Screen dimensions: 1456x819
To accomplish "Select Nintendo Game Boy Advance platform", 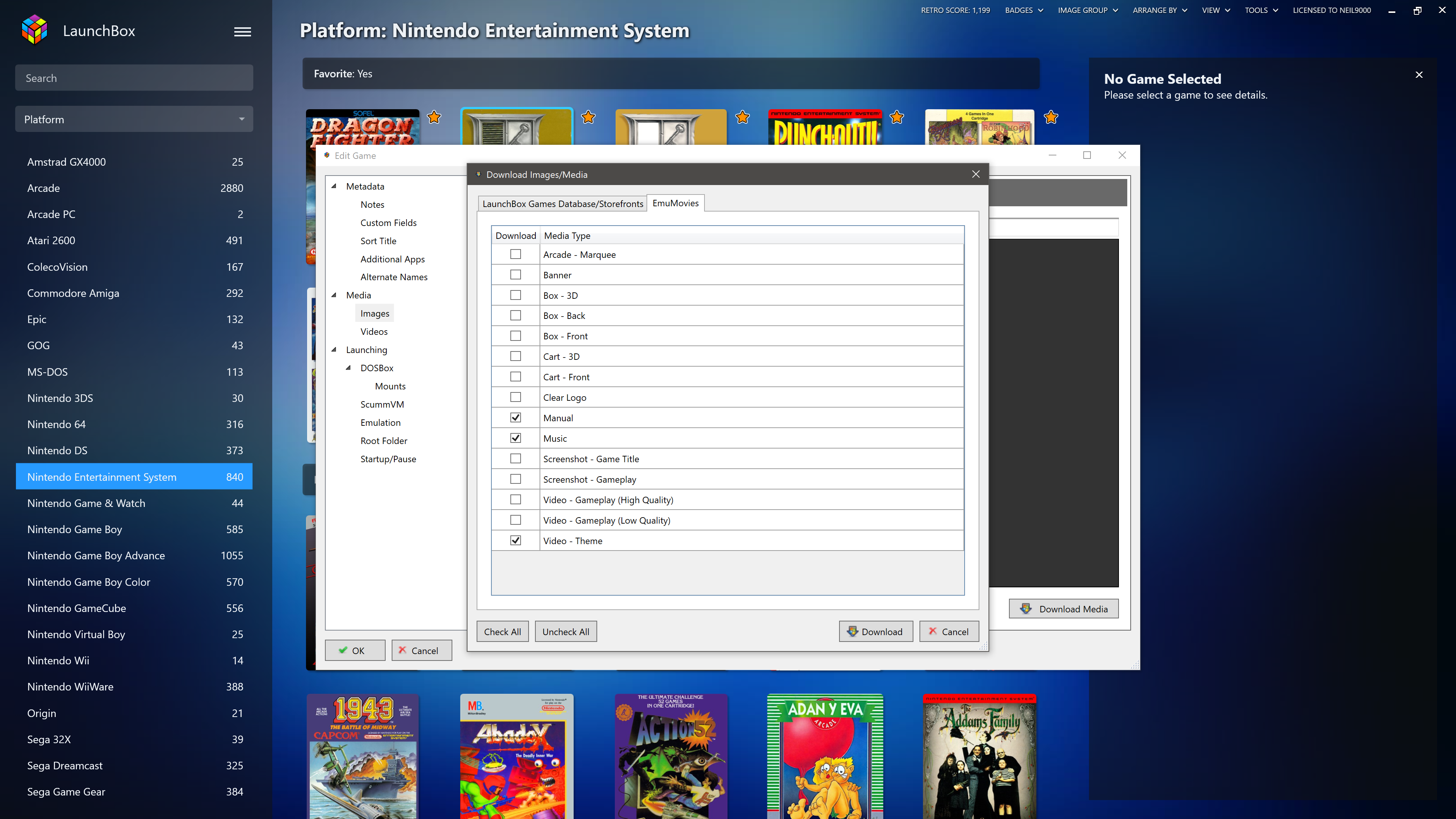I will pos(134,555).
